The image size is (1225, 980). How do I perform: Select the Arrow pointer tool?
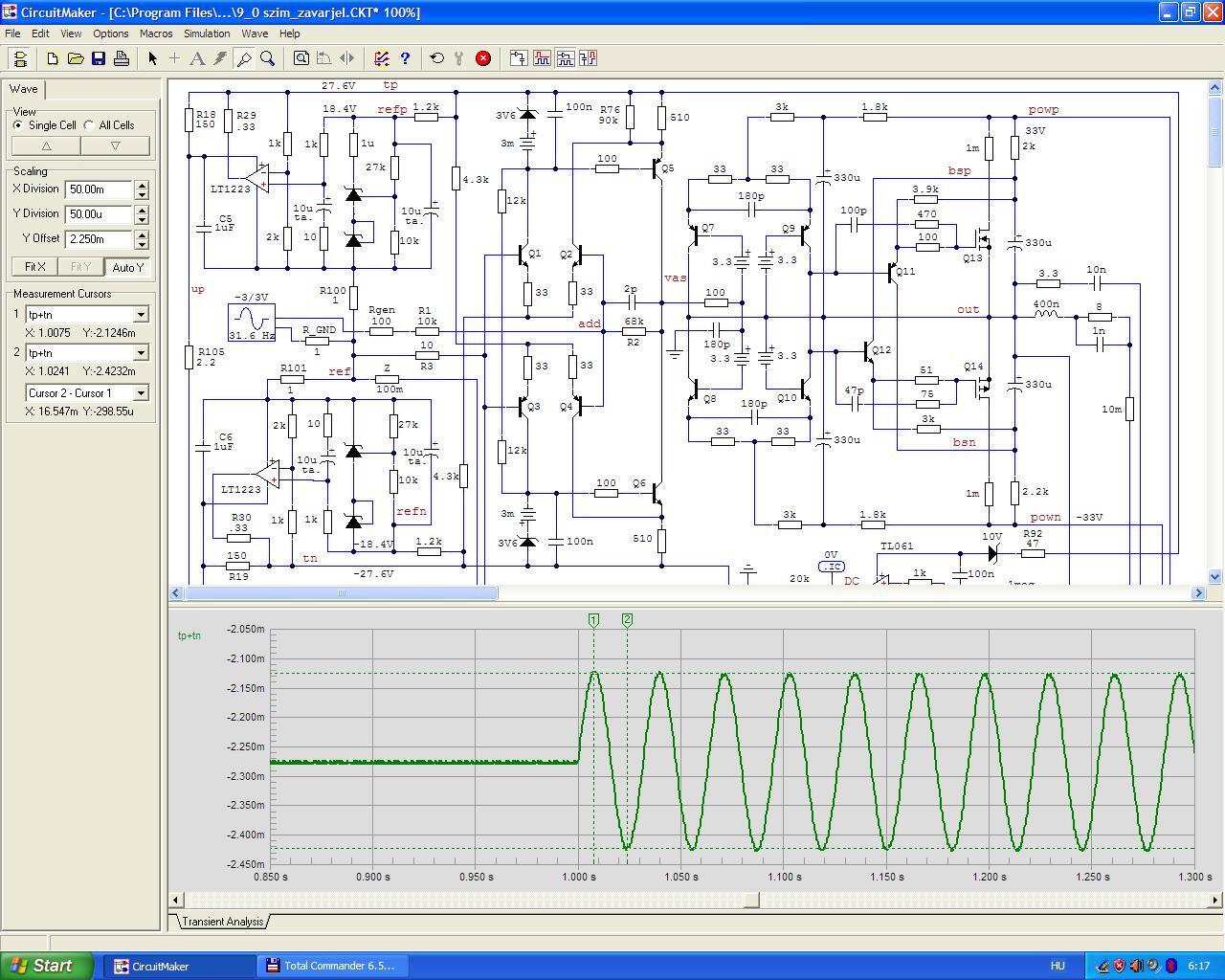[152, 58]
